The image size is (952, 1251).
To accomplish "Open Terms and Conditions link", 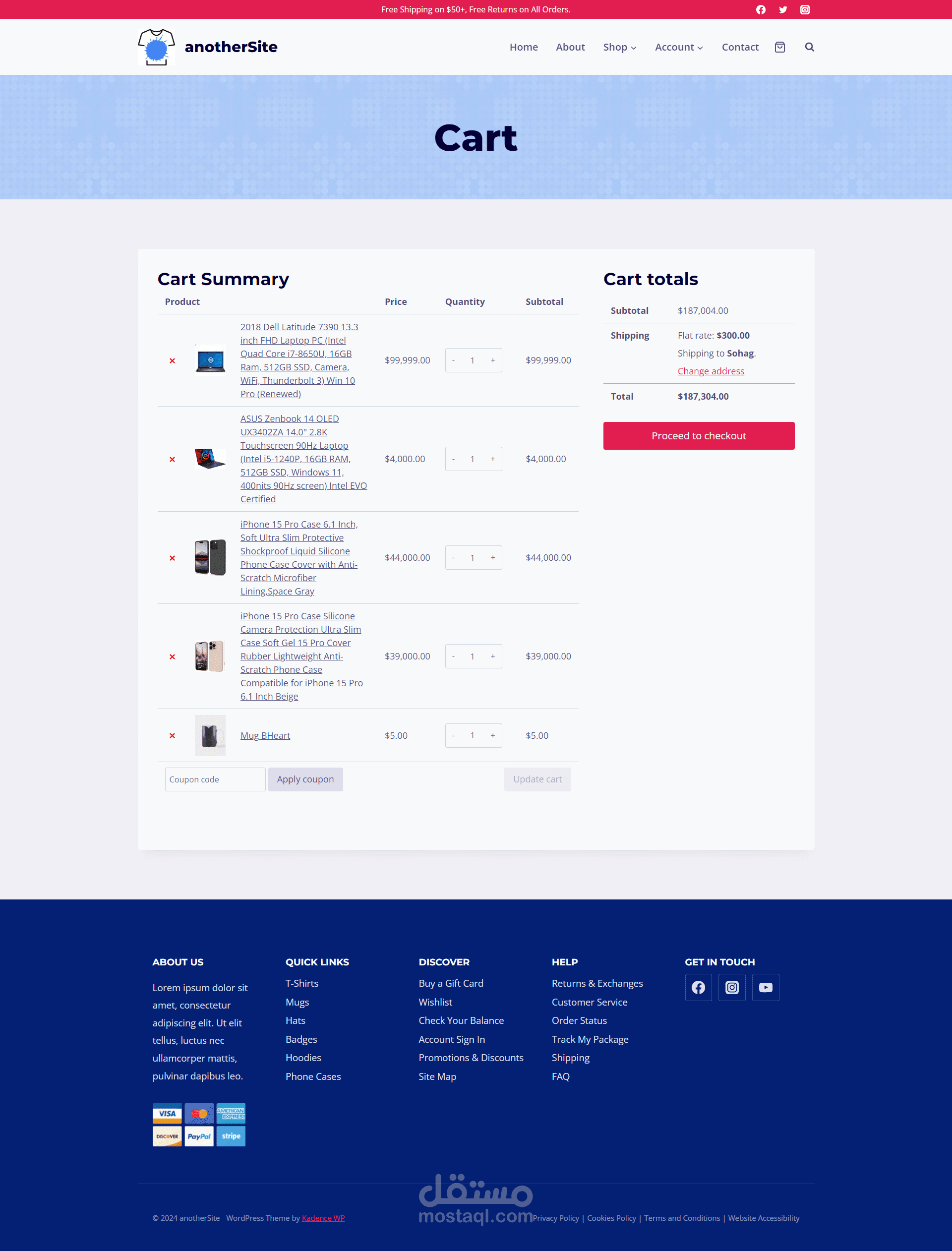I will 682,1218.
